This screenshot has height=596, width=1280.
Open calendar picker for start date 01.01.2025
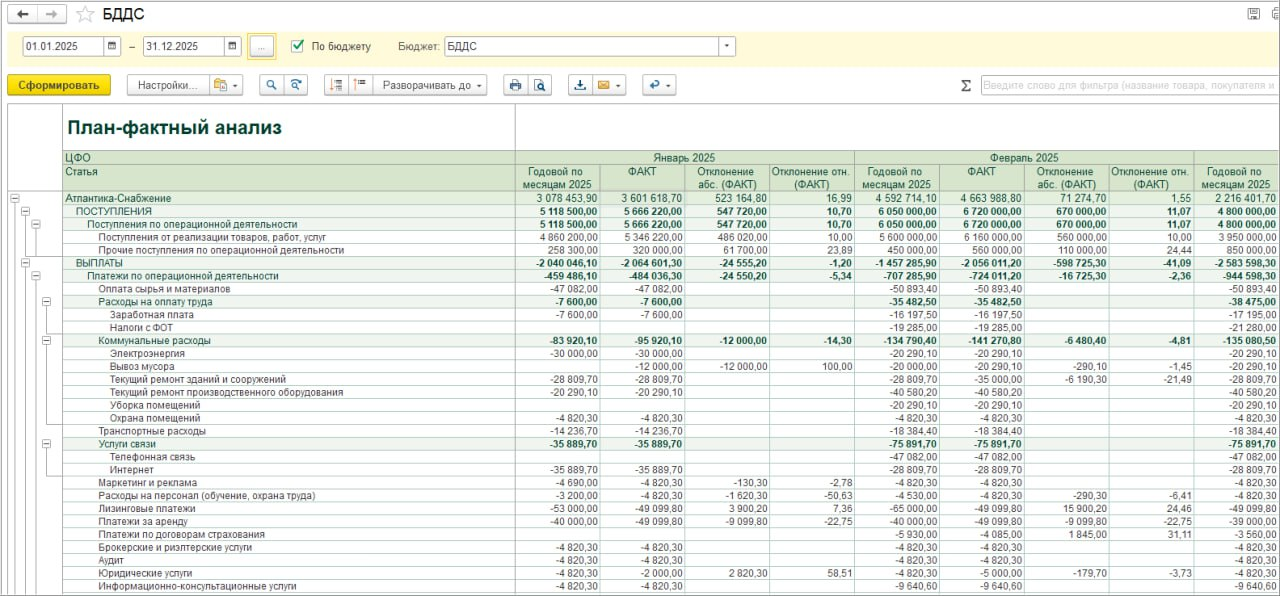pyautogui.click(x=112, y=46)
